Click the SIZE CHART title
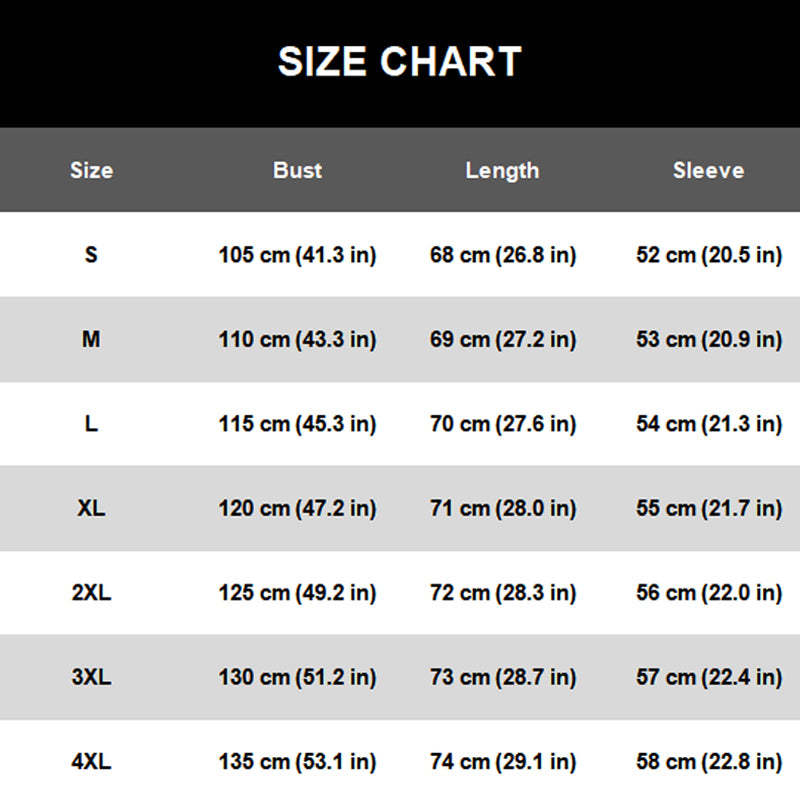The width and height of the screenshot is (800, 800). point(399,62)
